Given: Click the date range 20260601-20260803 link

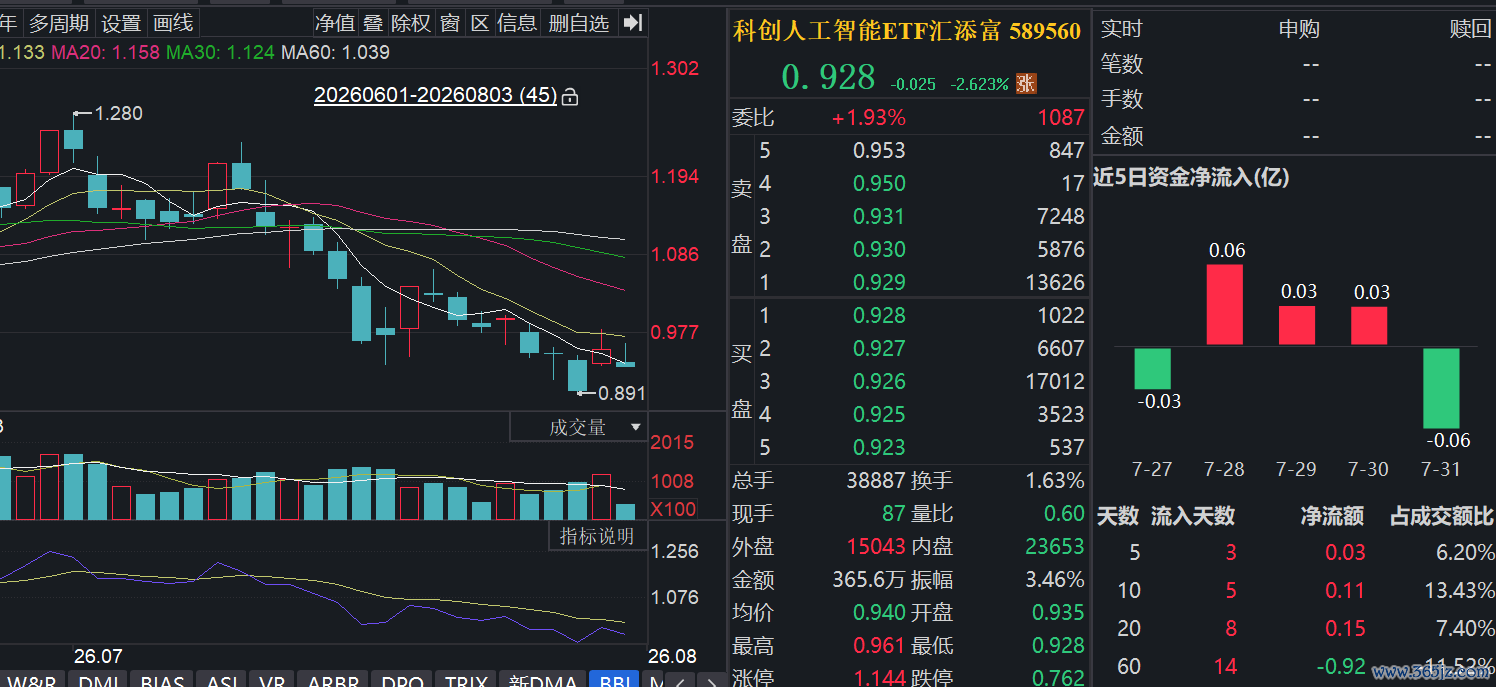Looking at the screenshot, I should 435,95.
